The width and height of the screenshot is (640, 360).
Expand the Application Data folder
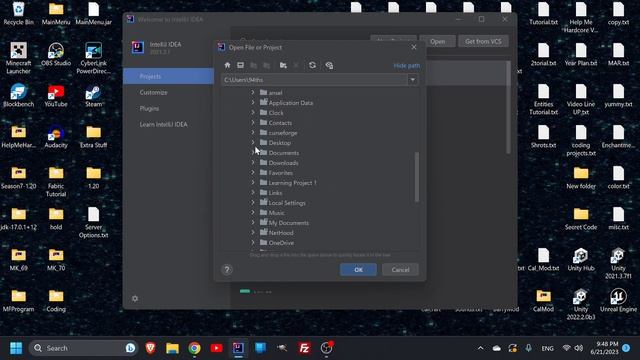point(253,102)
